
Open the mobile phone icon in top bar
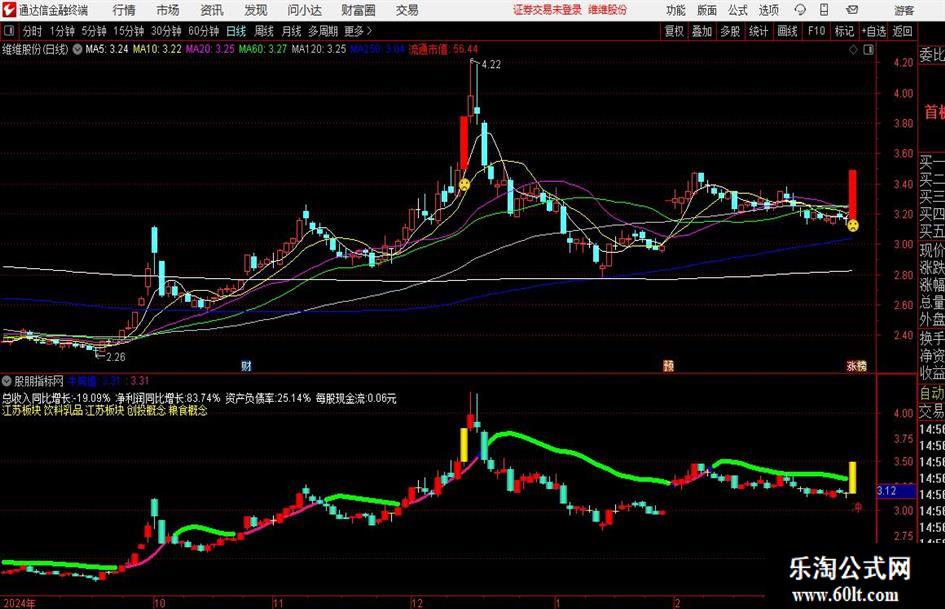[x=824, y=10]
